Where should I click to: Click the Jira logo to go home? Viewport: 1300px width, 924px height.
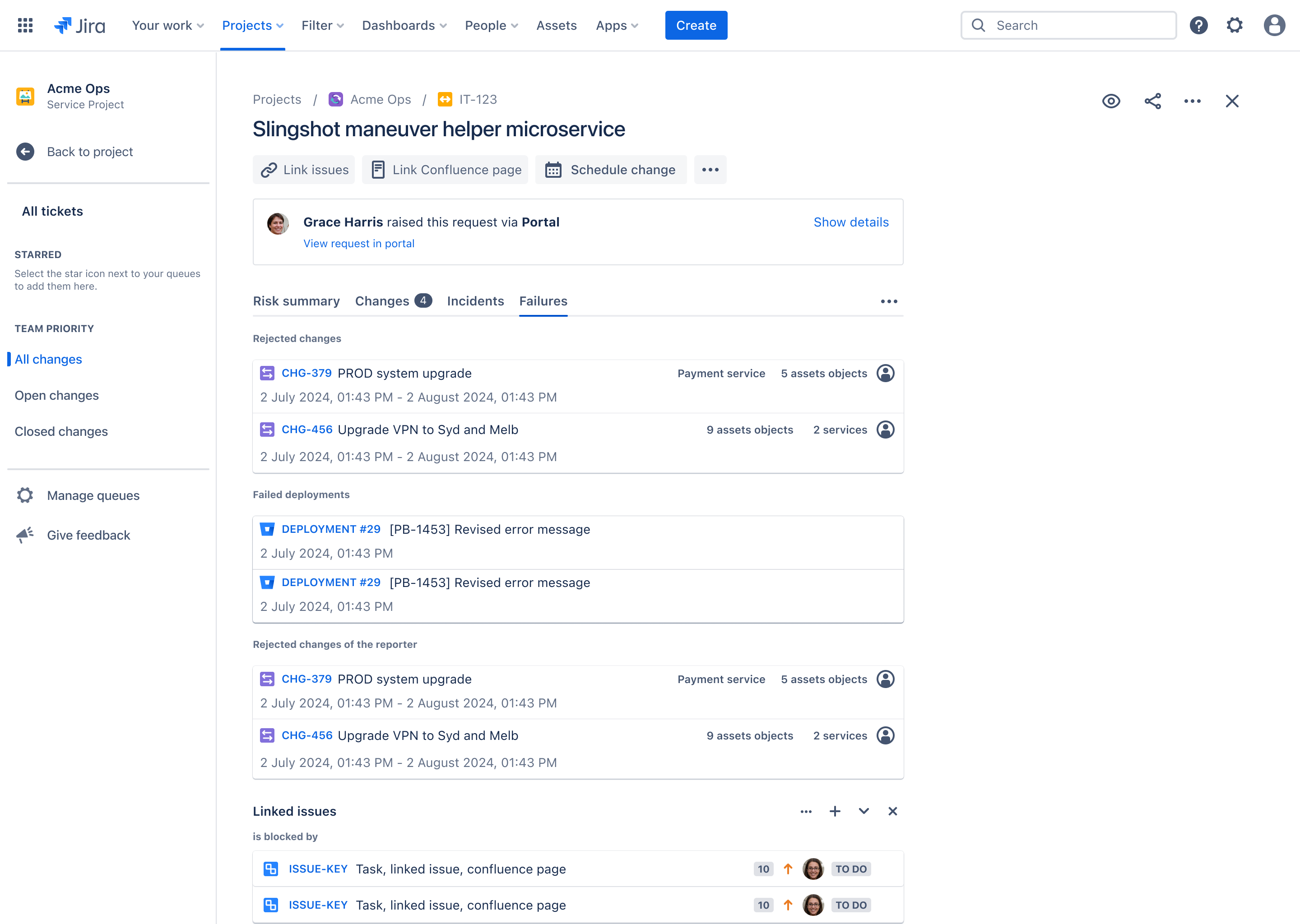point(80,25)
